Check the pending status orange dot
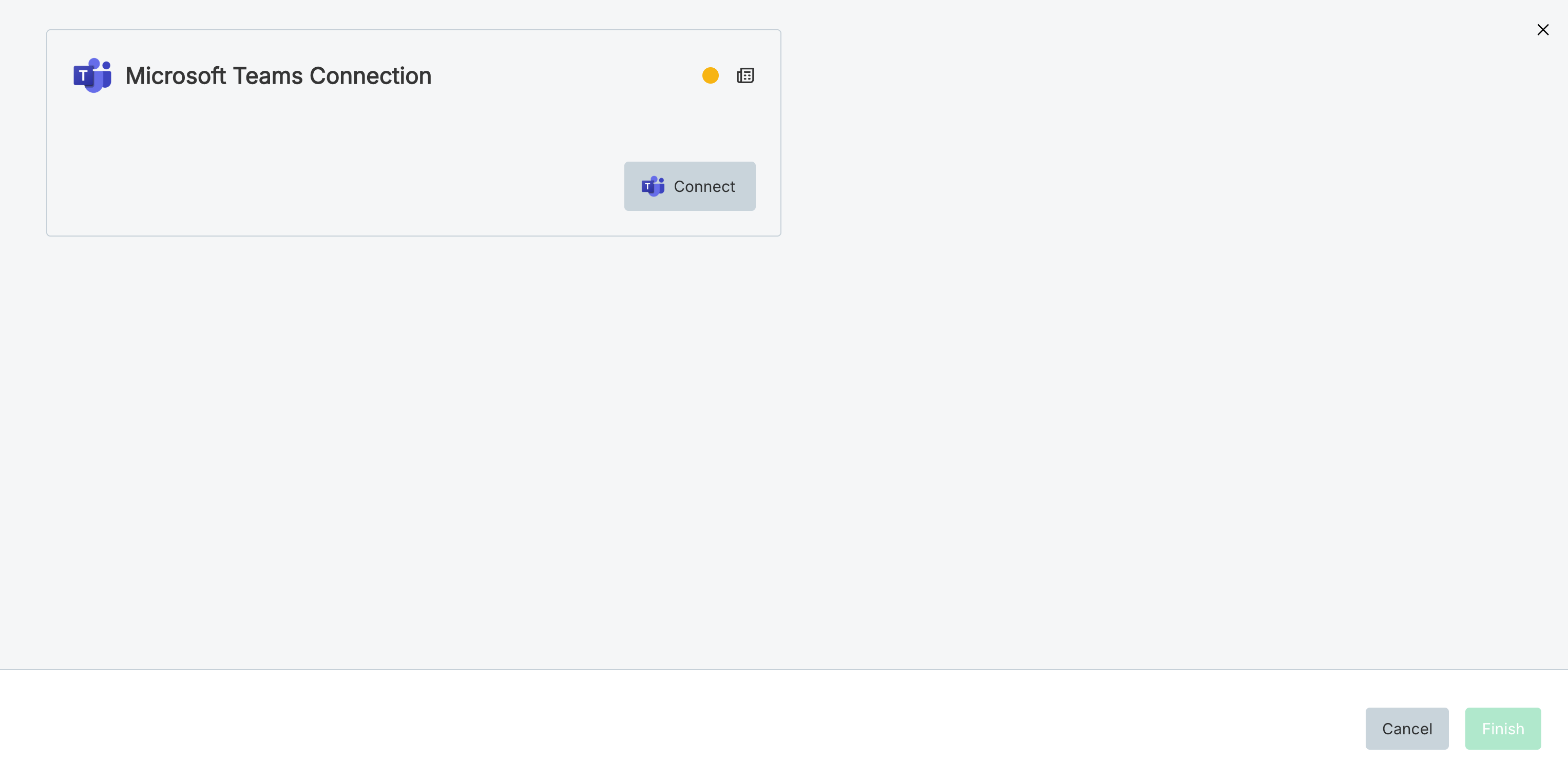This screenshot has width=1568, height=781. (x=710, y=75)
